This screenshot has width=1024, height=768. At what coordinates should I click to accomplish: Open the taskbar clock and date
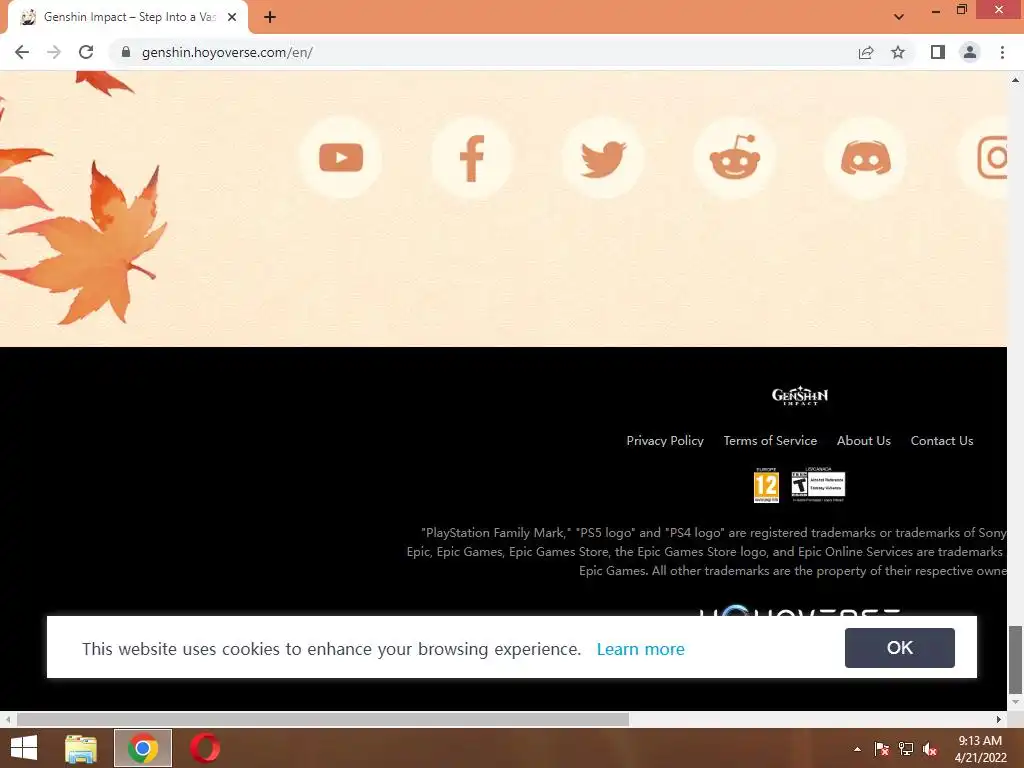point(980,749)
